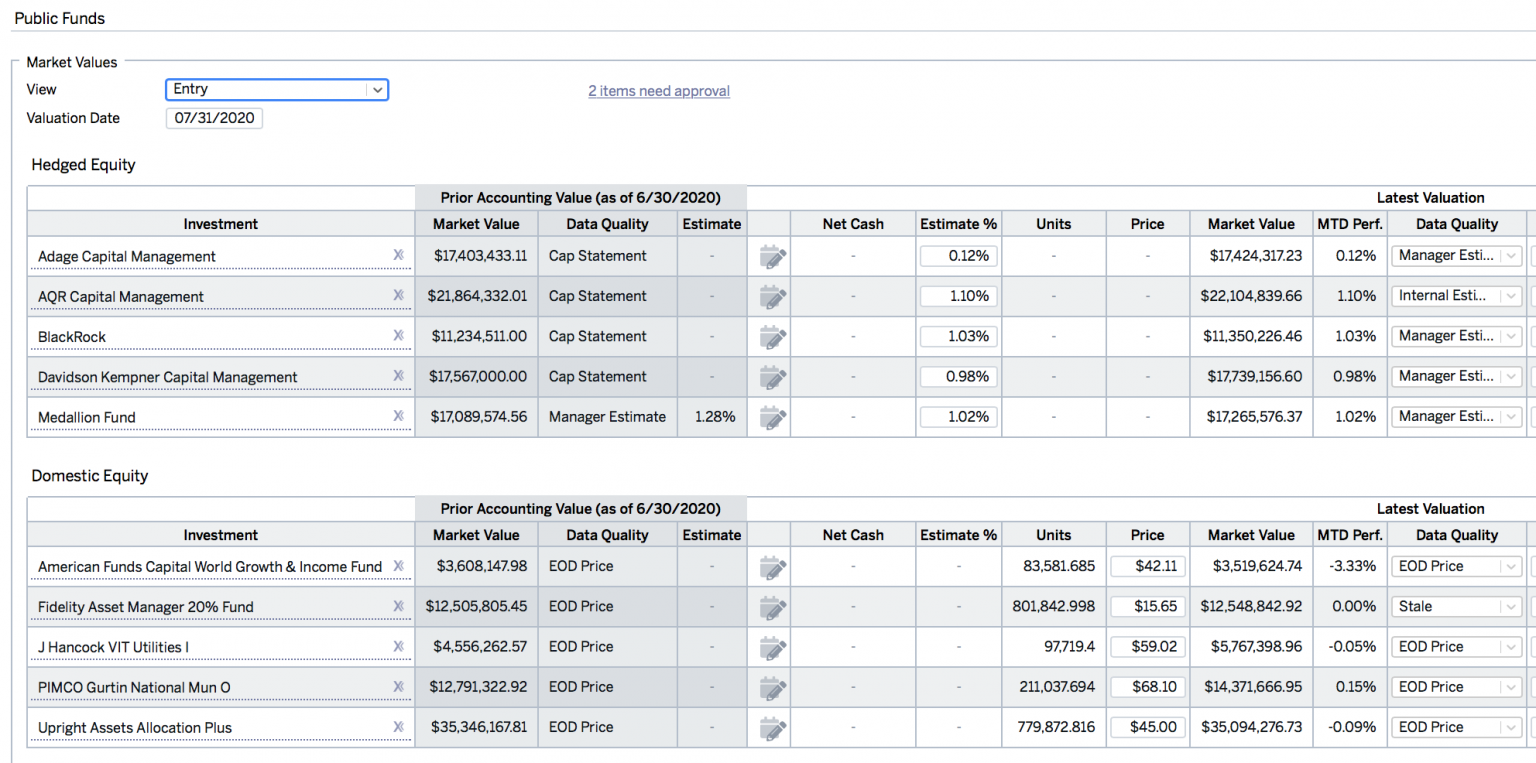Click edit note icon for Upright Assets Allocation Plus
Viewport: 1536px width, 763px height.
[x=772, y=728]
